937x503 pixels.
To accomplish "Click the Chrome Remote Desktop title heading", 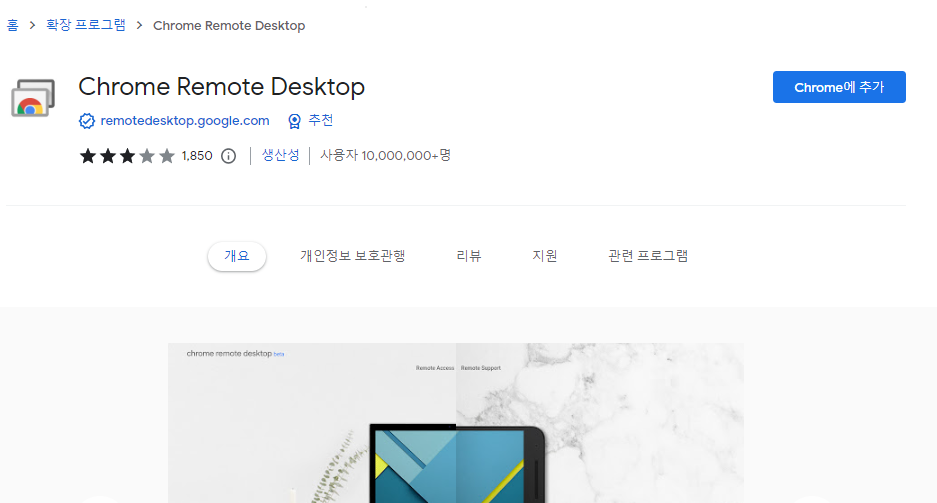I will pos(221,87).
